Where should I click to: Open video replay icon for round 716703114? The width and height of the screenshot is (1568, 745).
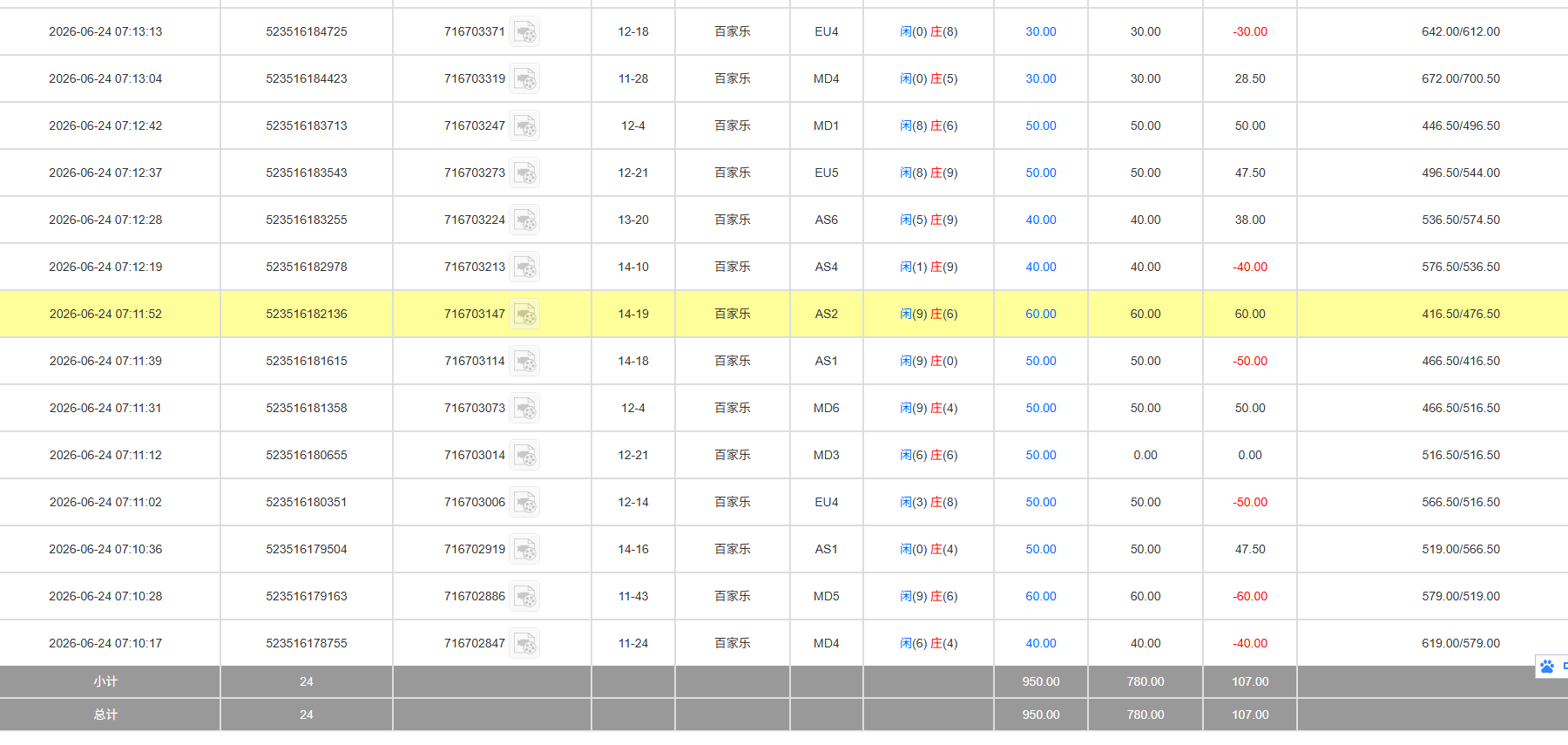(524, 361)
